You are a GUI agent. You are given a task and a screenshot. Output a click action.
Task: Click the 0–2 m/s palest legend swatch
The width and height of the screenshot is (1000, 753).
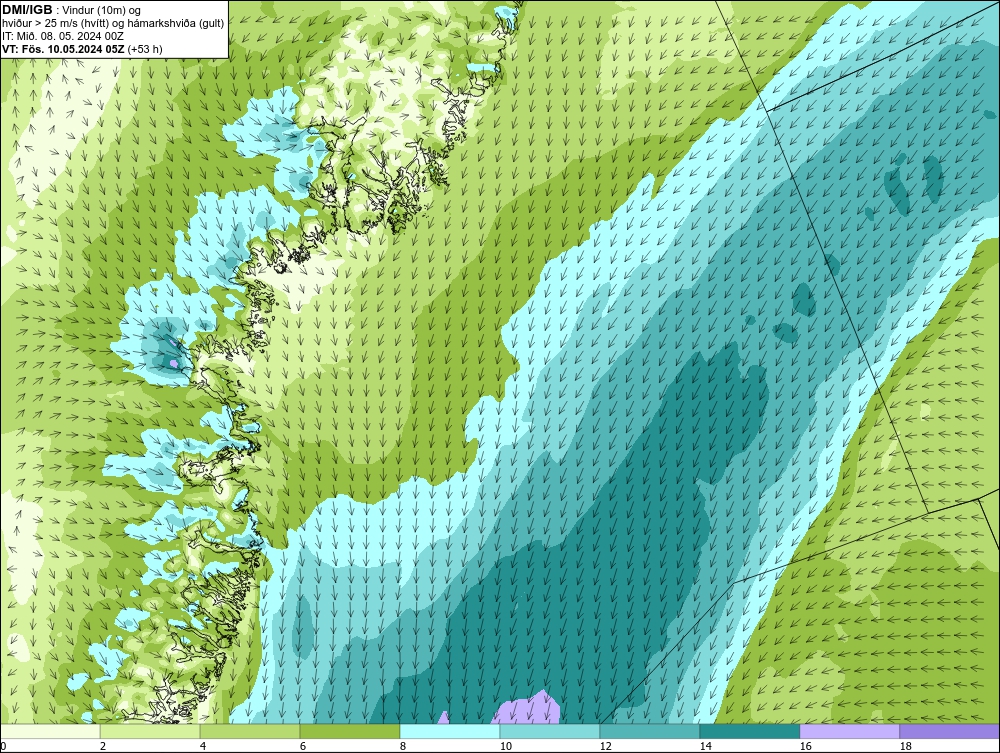50,731
